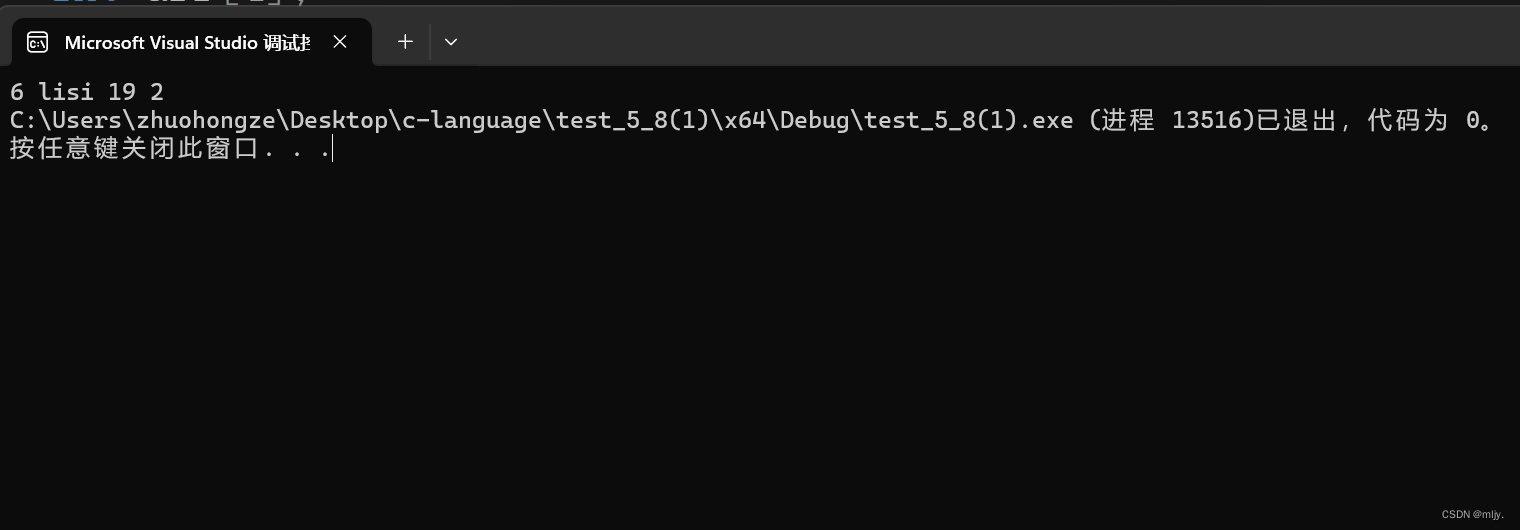The height and width of the screenshot is (530, 1520).
Task: Click the terminal icon in the tab
Action: click(x=38, y=42)
